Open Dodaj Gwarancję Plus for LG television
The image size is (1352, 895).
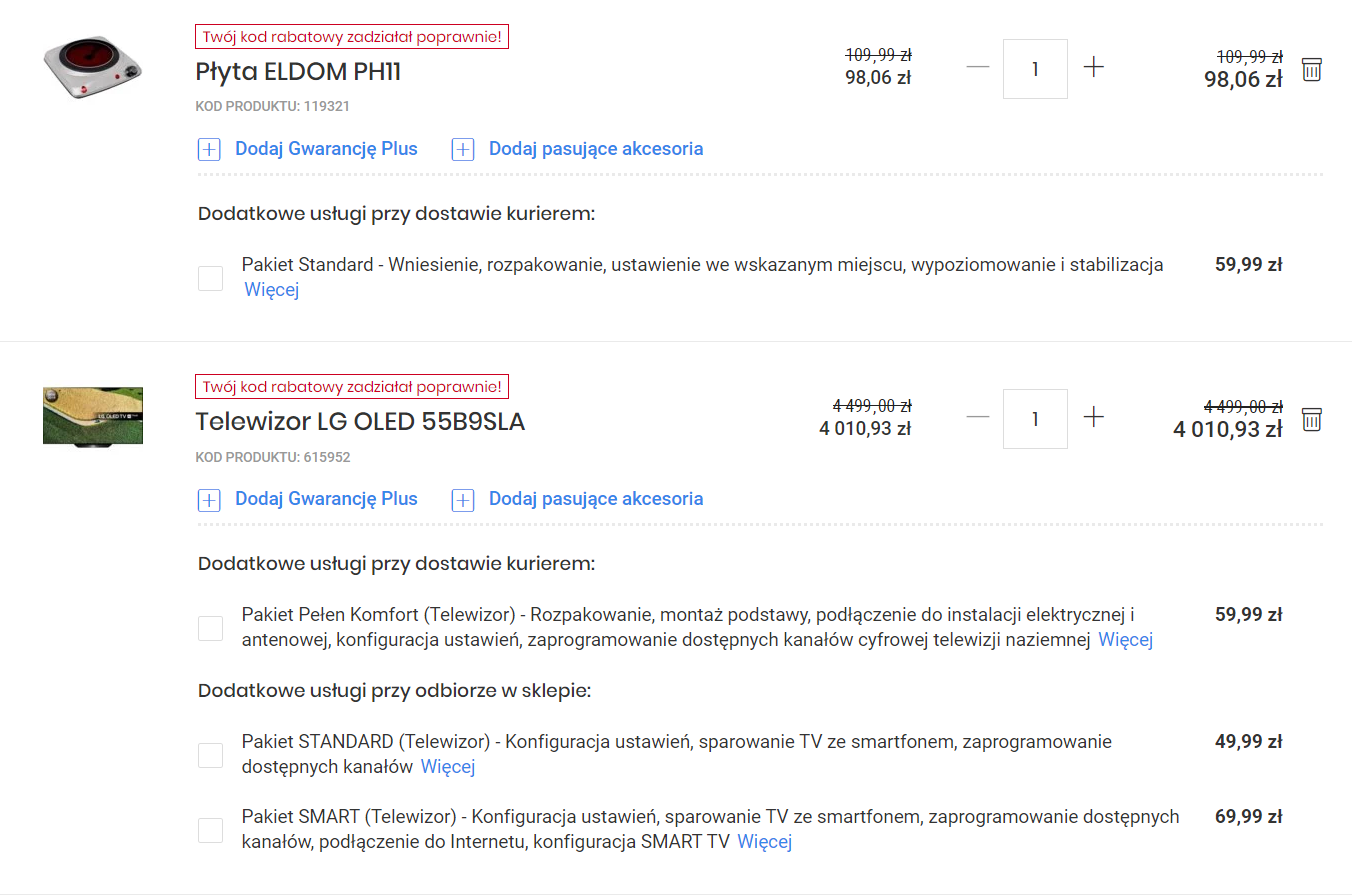point(326,499)
